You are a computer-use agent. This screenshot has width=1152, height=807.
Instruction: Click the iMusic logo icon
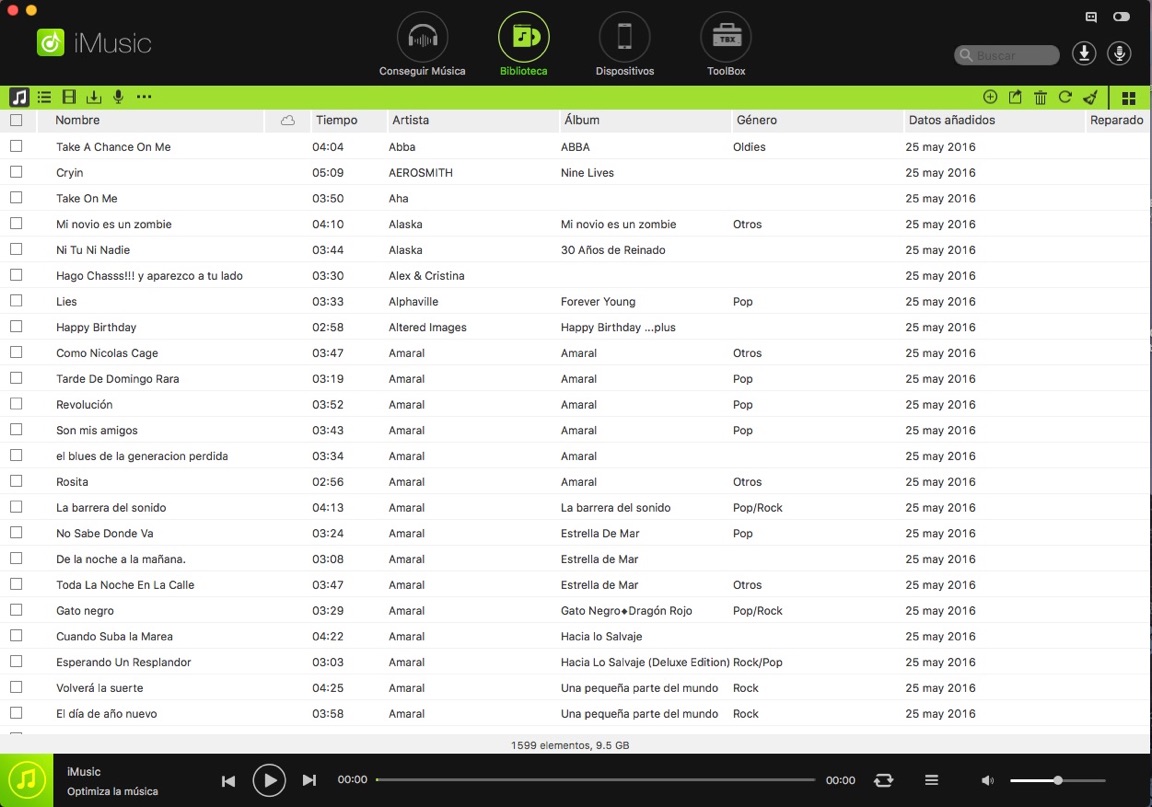click(51, 43)
